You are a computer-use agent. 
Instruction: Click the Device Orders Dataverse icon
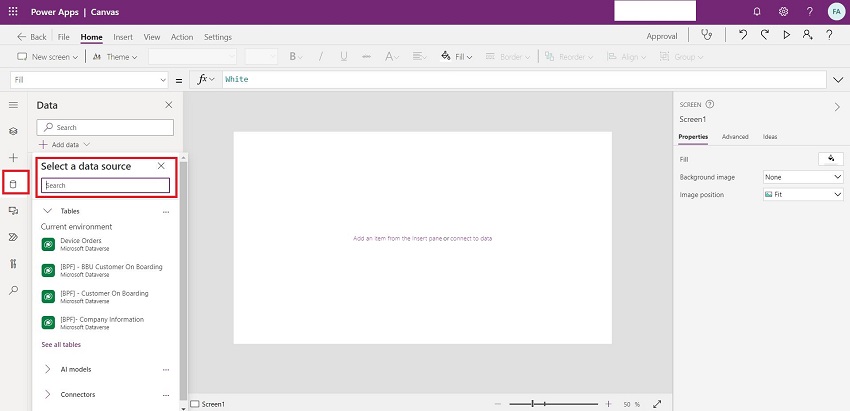point(48,245)
